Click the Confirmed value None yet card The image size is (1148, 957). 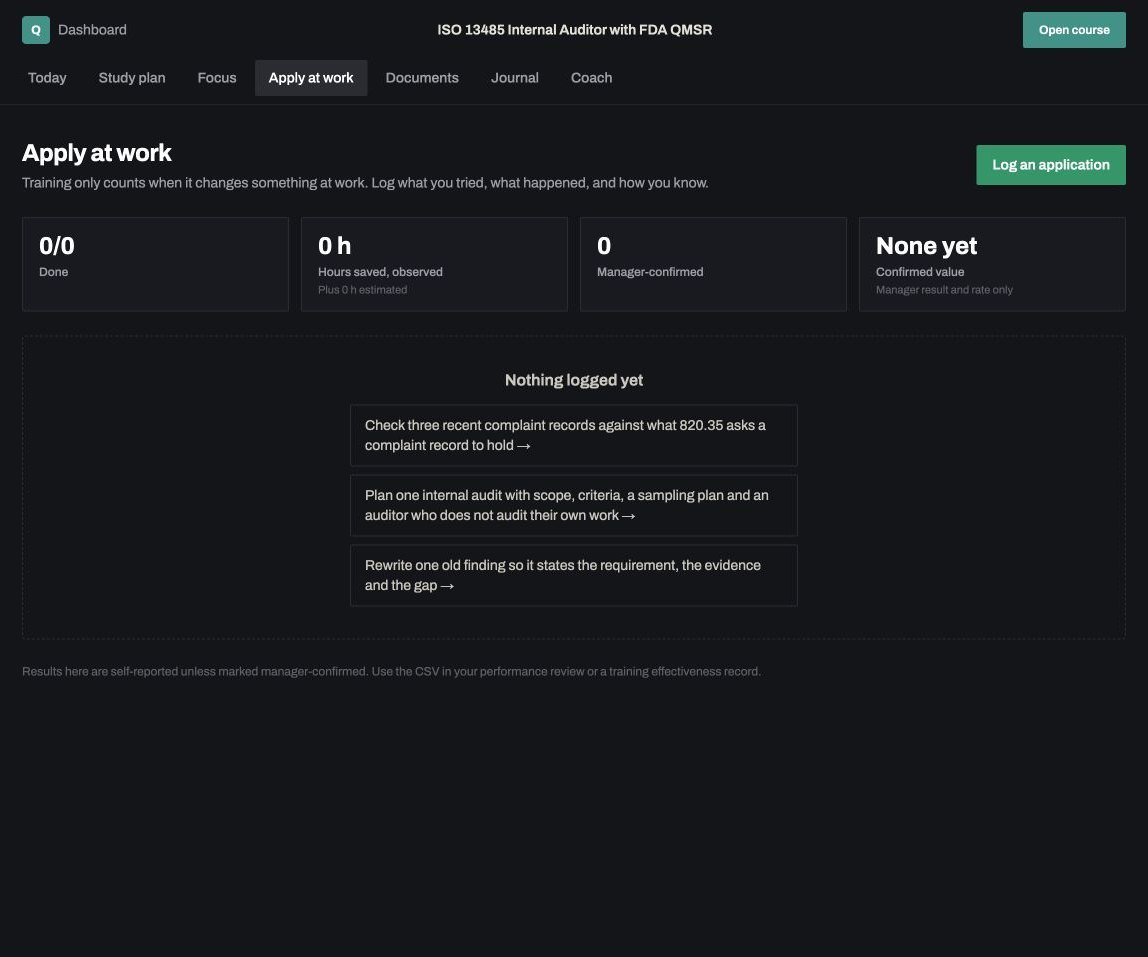992,264
